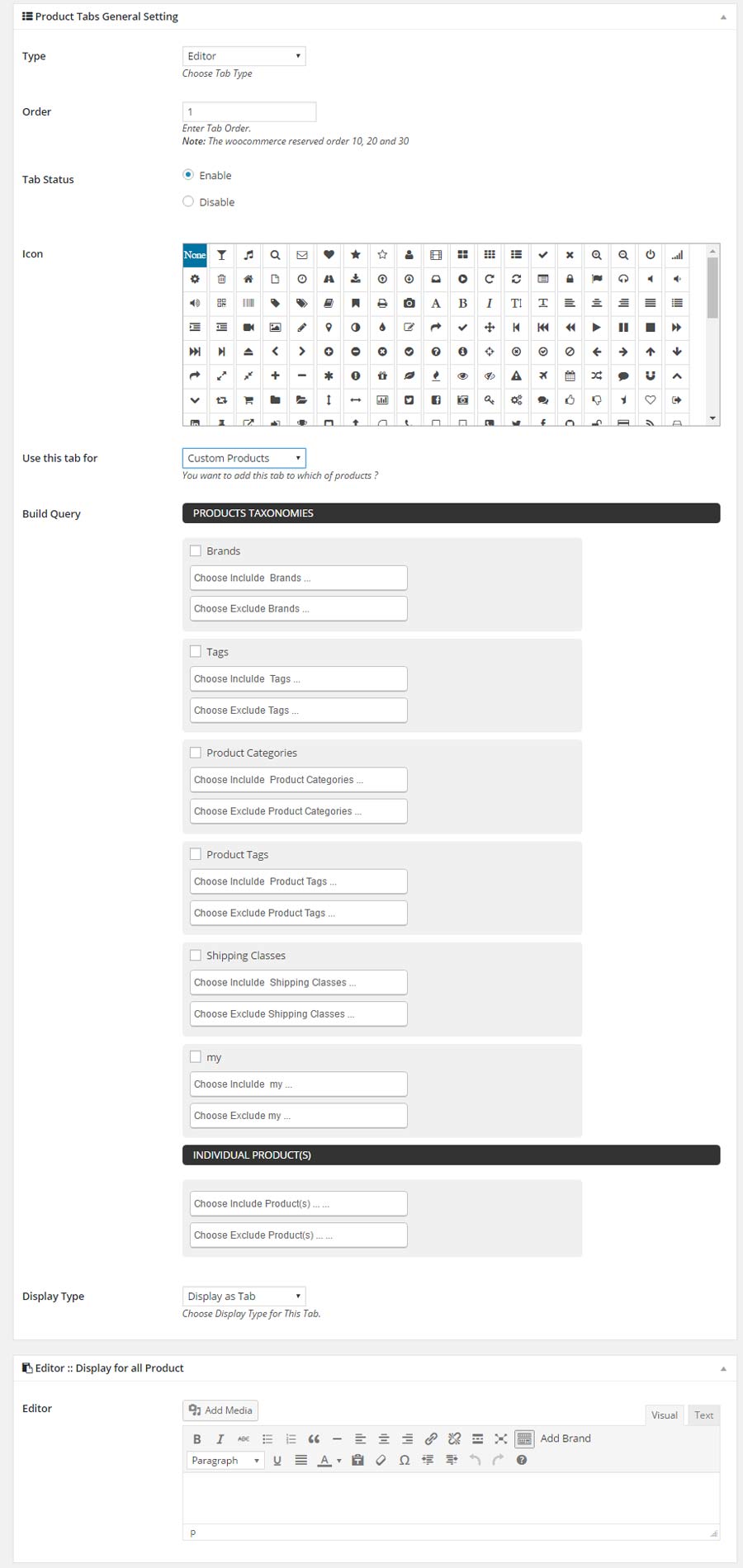Image resolution: width=743 pixels, height=1568 pixels.
Task: Choose the home icon in the icon grid
Action: coord(248,279)
